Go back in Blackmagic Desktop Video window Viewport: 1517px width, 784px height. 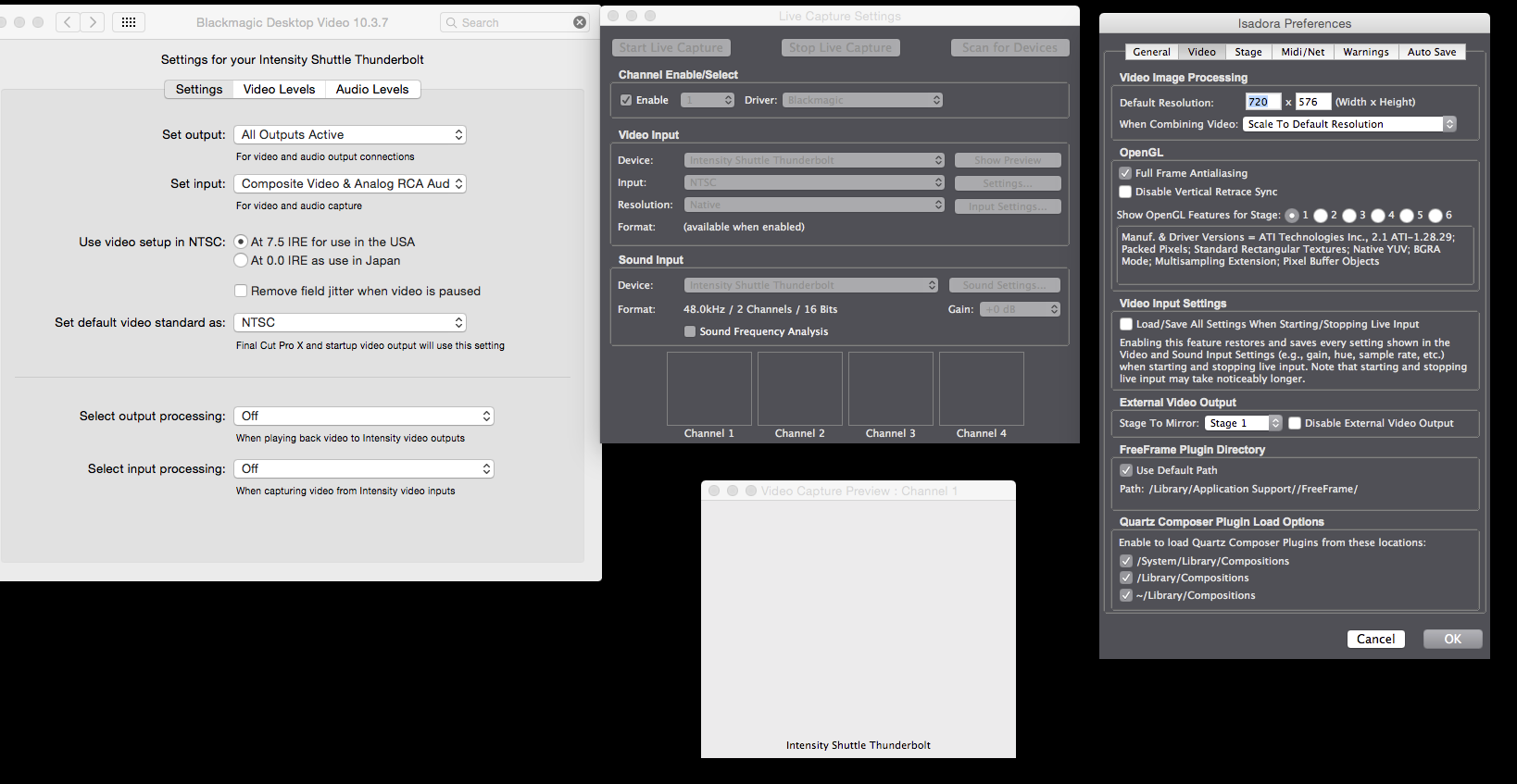coord(68,22)
